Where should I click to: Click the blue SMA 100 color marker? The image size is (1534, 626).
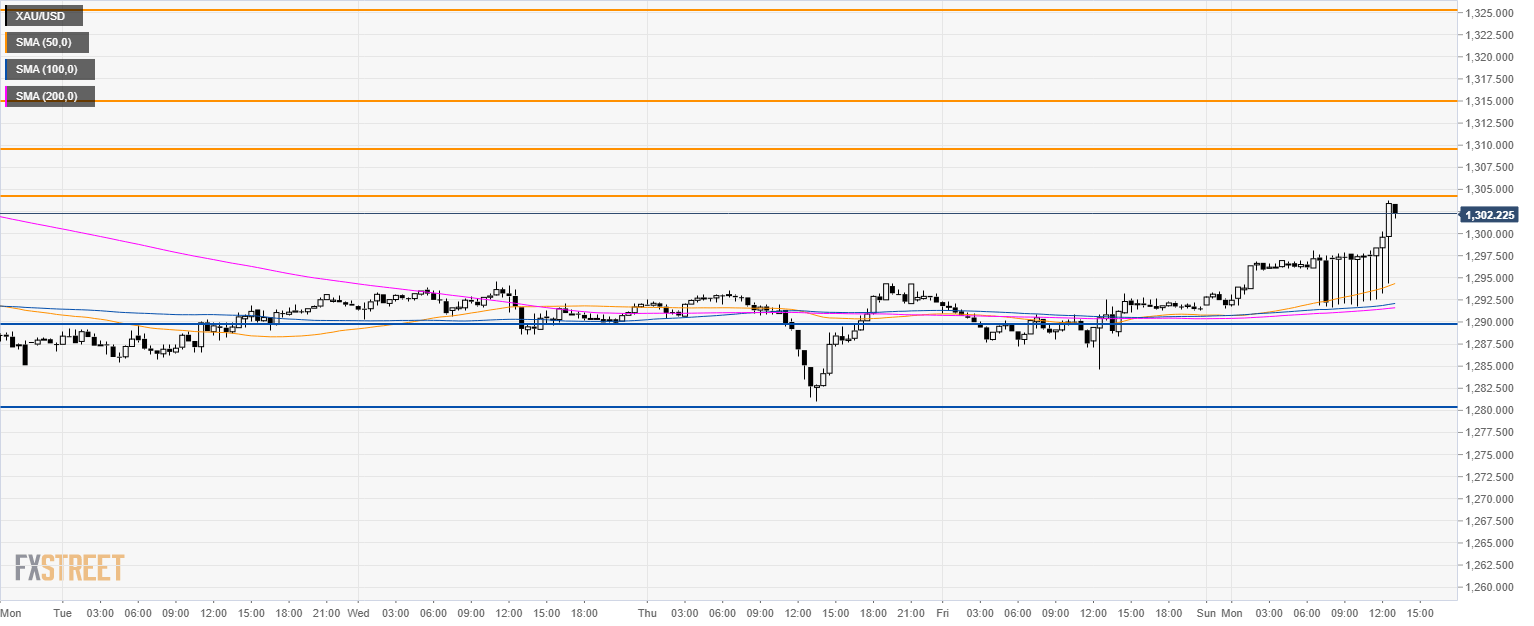pos(6,69)
